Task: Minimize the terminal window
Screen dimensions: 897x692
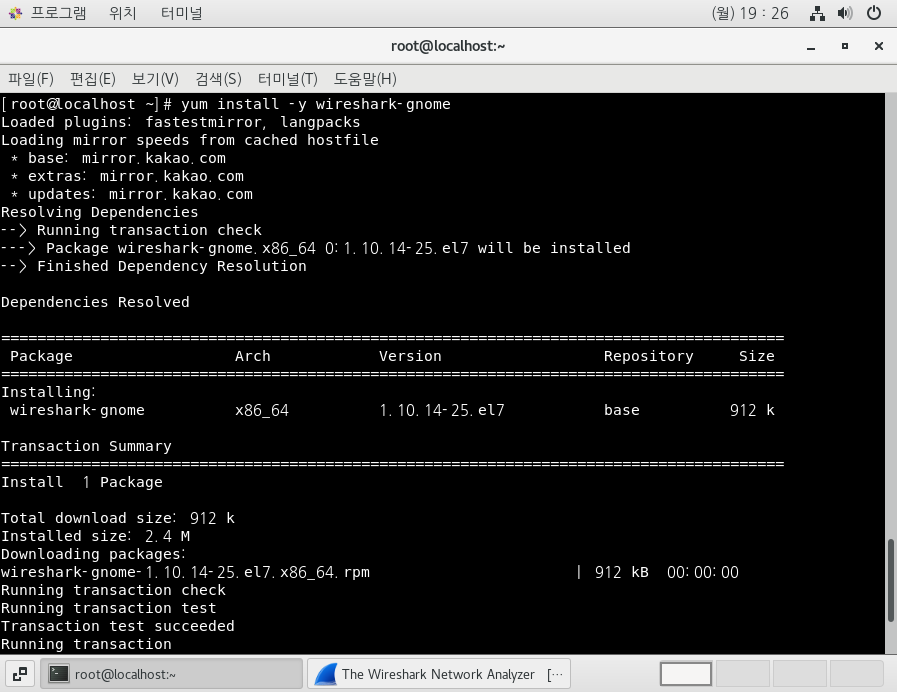Action: point(811,46)
